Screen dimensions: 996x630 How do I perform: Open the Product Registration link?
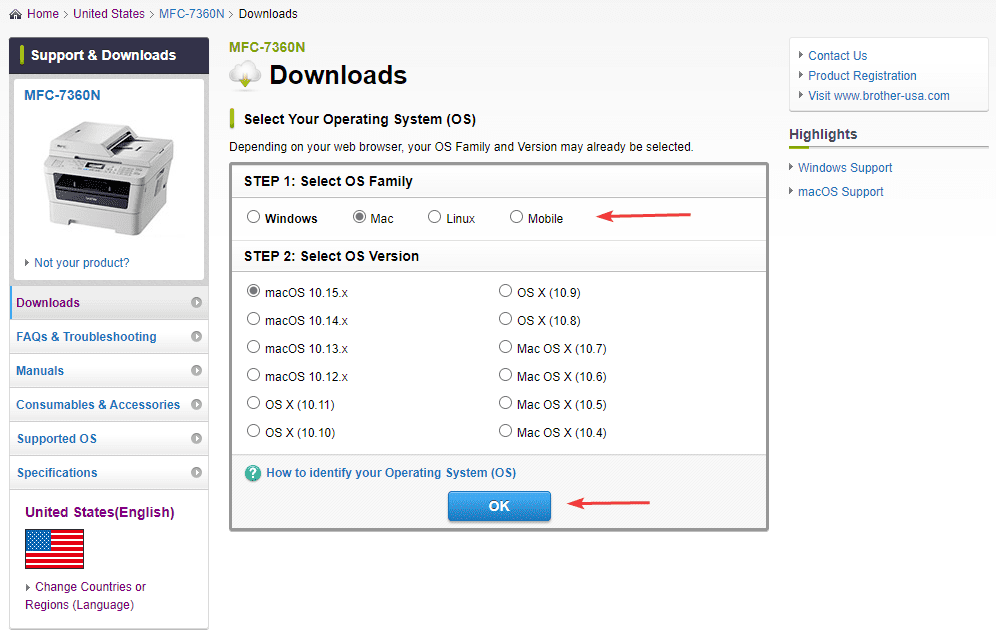click(862, 76)
